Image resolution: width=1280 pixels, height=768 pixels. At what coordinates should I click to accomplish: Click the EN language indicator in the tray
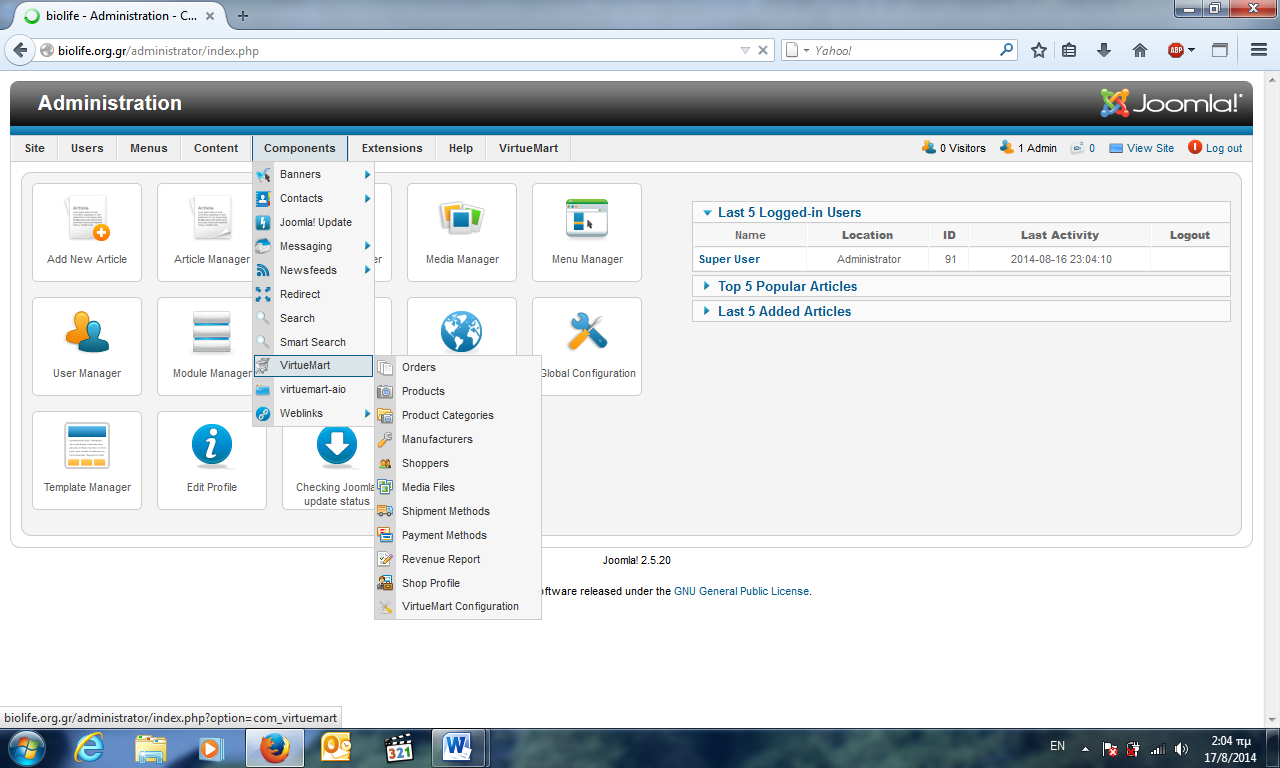point(1057,746)
